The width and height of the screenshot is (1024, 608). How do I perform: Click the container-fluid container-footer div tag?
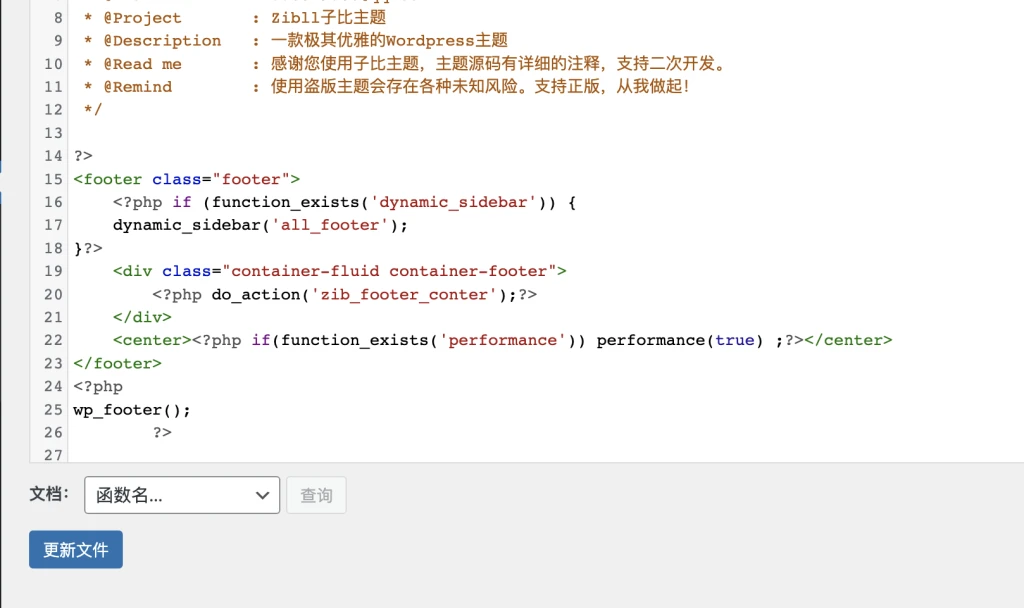[x=340, y=271]
